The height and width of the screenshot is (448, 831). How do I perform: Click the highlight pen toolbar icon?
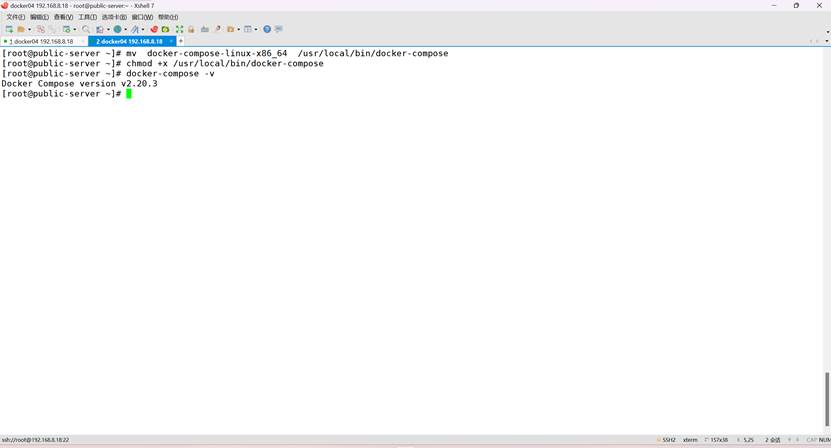coord(218,29)
